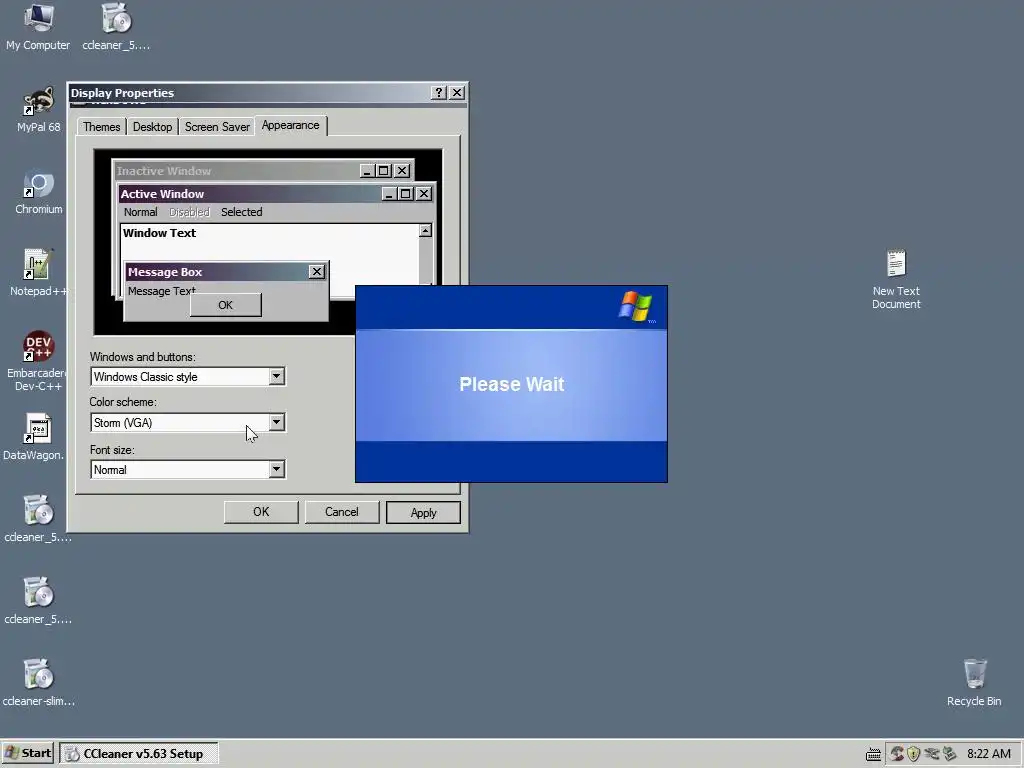Select the DataWagon desktop shortcut
Viewport: 1024px width, 768px height.
pyautogui.click(x=34, y=436)
